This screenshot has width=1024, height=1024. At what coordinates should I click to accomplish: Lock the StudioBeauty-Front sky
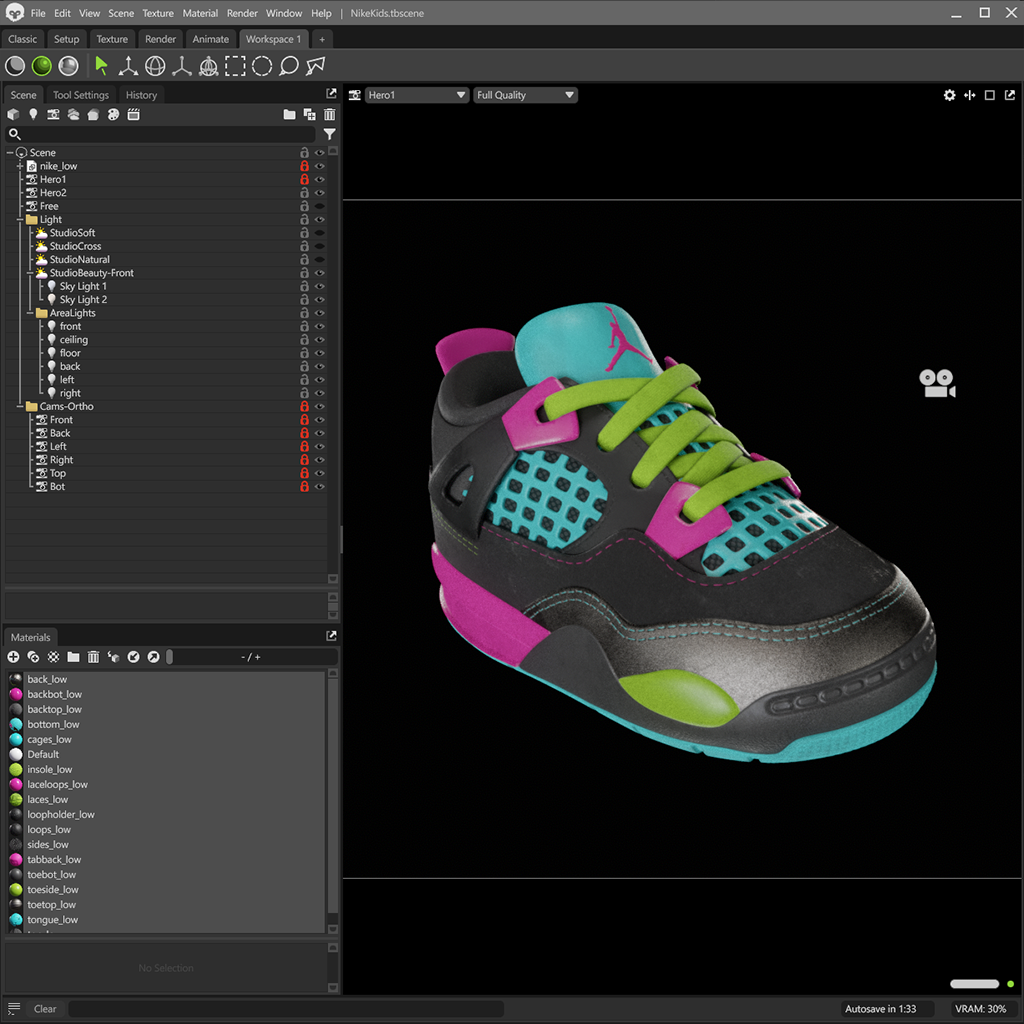(304, 273)
